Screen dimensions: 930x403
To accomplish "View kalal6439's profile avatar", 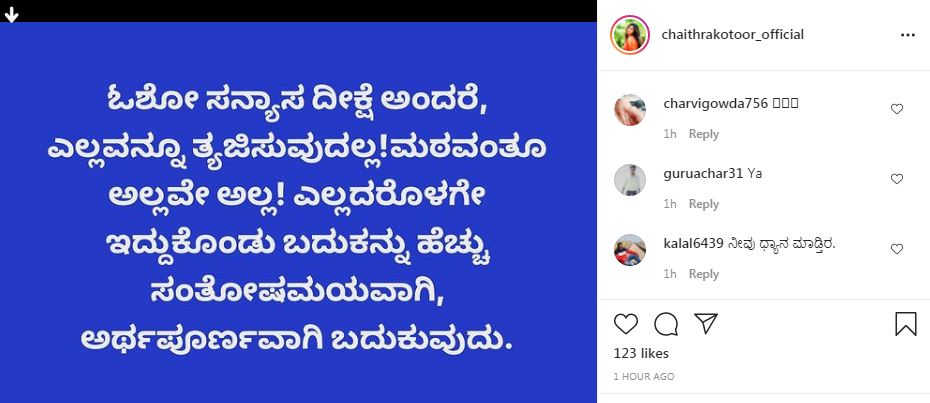I will click(630, 250).
